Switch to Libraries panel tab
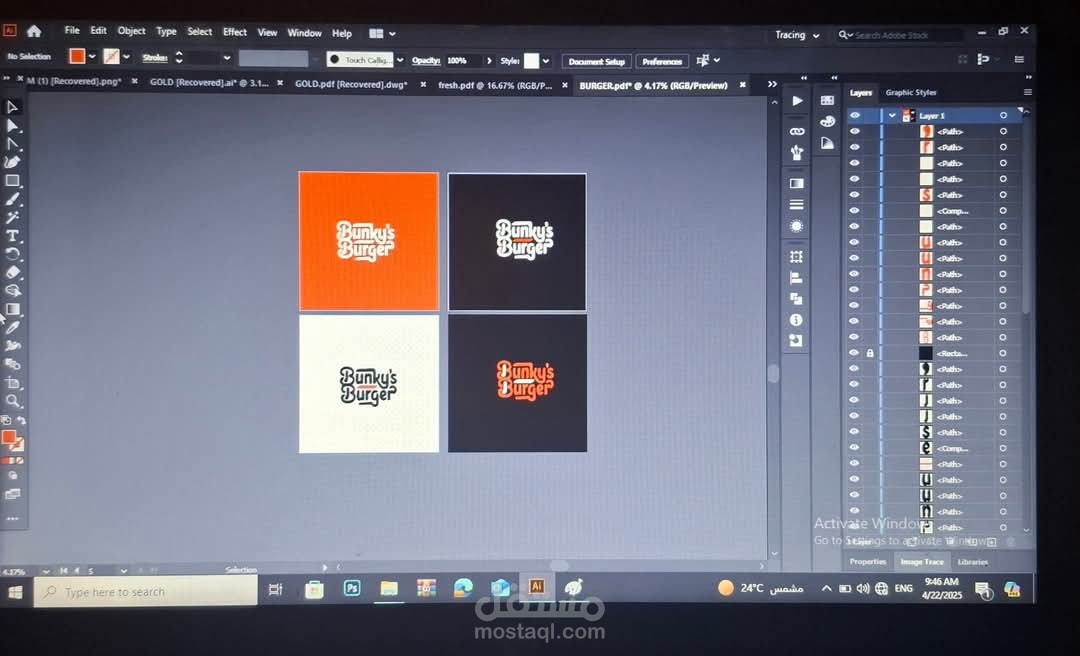Screen dimensions: 1080x656 click(x=973, y=562)
